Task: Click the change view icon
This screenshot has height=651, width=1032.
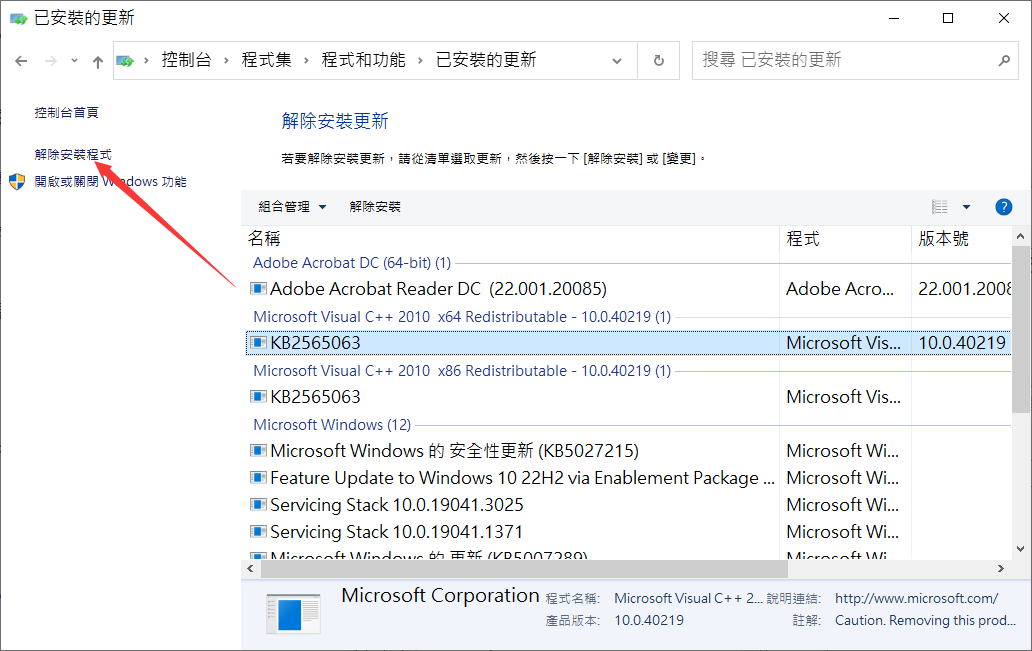Action: pyautogui.click(x=940, y=207)
